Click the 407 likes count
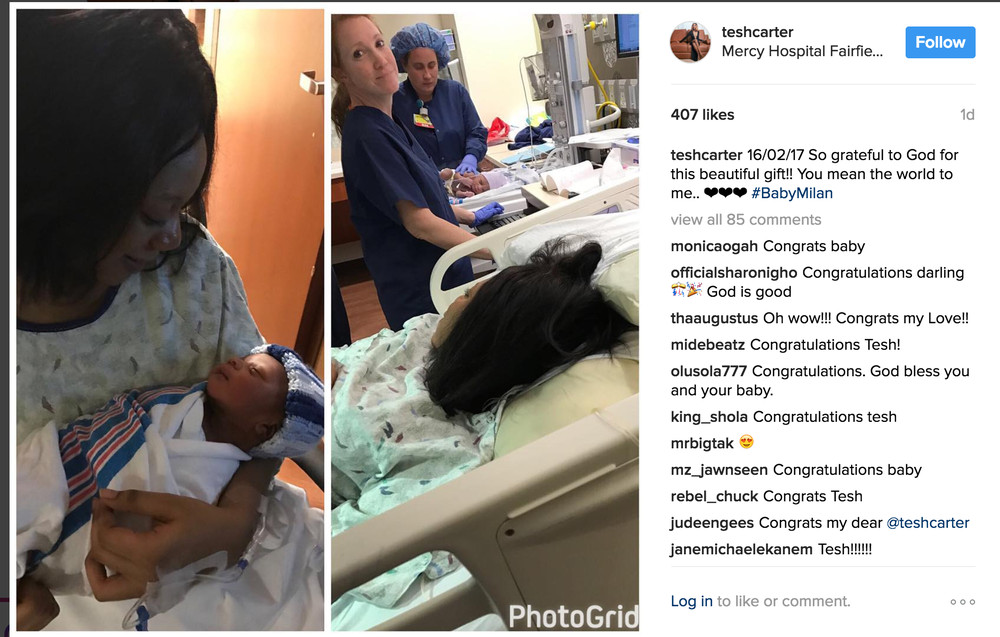1000x637 pixels. (x=702, y=115)
